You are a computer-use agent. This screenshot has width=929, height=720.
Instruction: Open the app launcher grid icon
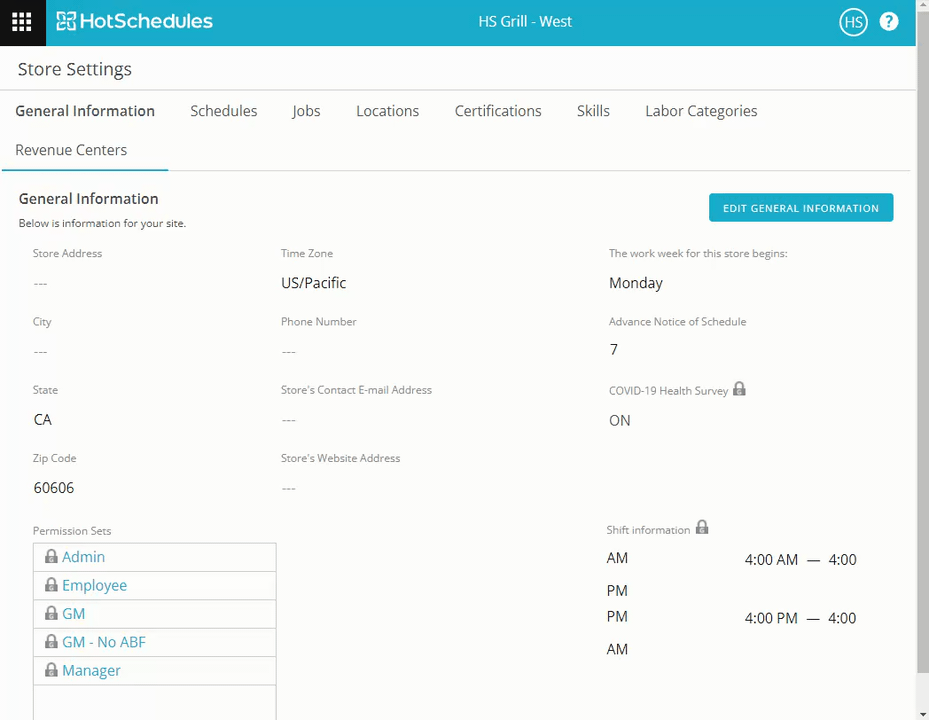[22, 22]
